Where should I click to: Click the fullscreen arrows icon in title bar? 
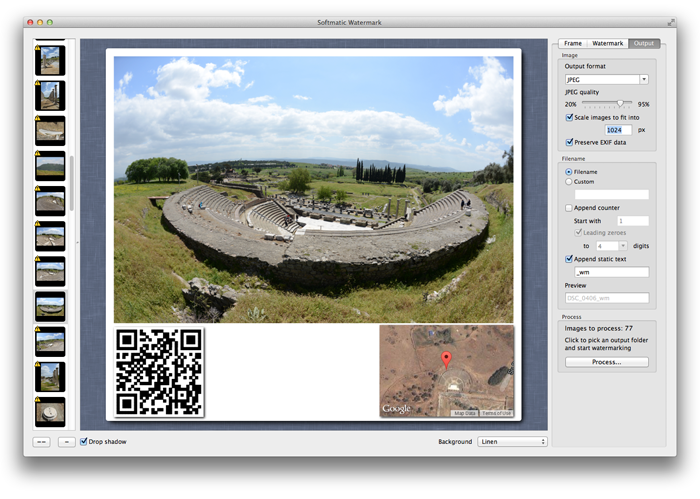pyautogui.click(x=671, y=22)
